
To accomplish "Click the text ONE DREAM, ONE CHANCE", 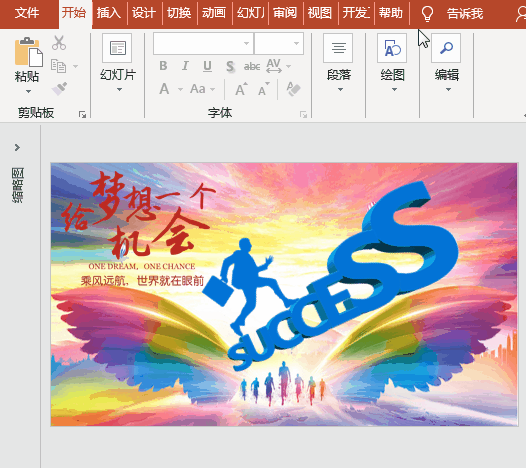I will pos(142,266).
